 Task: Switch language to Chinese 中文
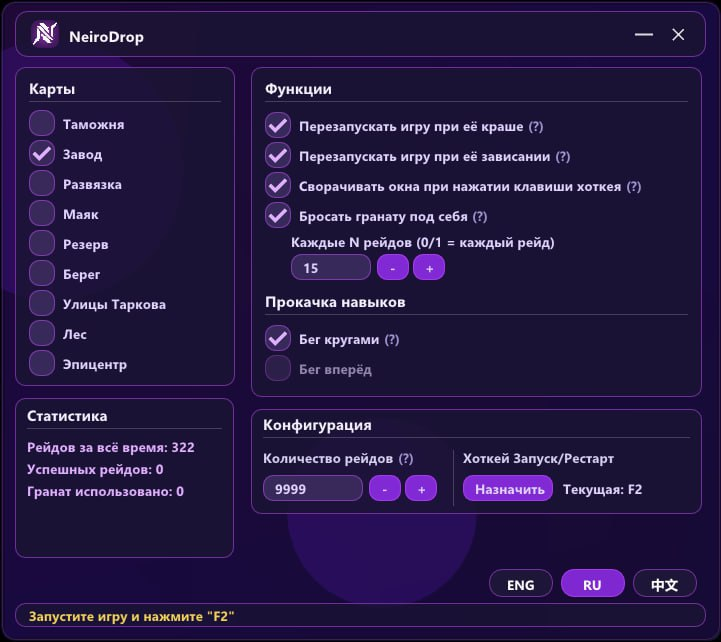(664, 584)
